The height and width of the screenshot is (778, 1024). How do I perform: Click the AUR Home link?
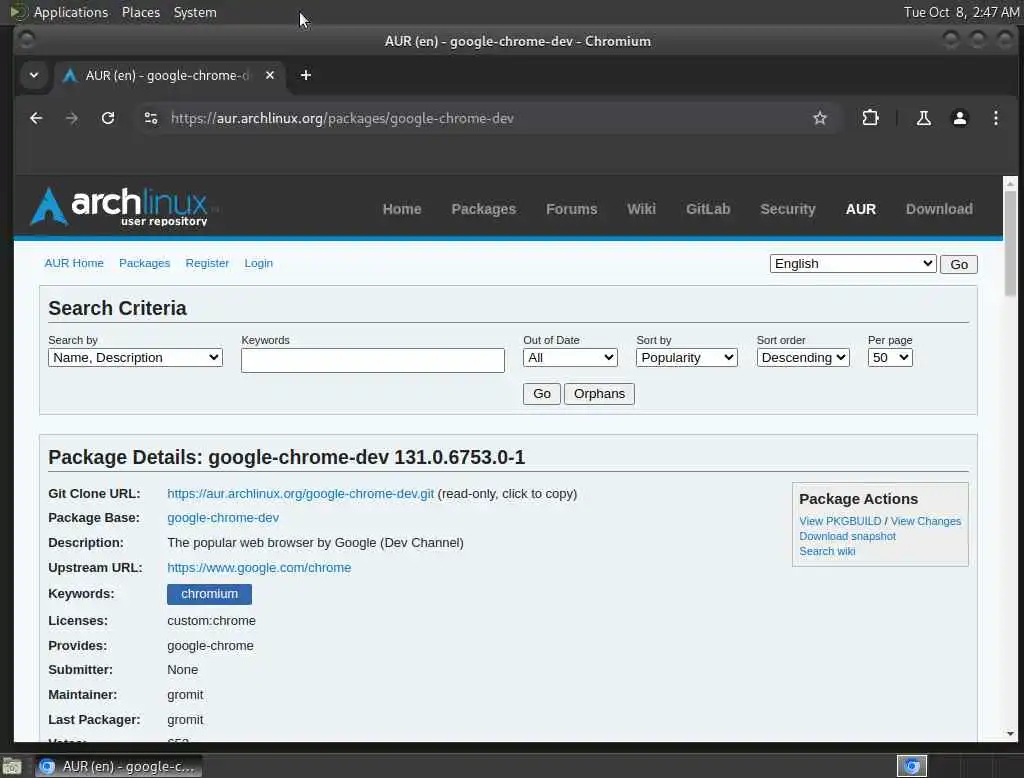(x=74, y=263)
